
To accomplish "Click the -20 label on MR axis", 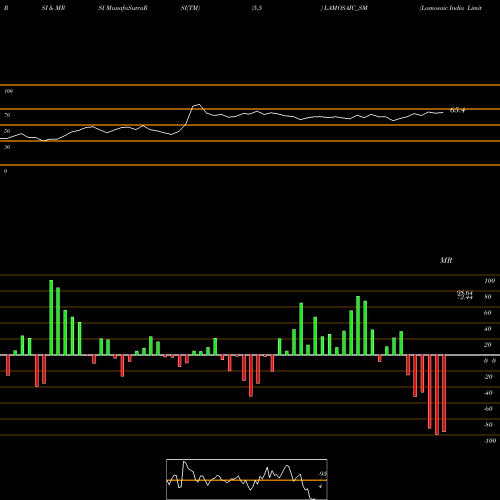I will click(488, 377).
